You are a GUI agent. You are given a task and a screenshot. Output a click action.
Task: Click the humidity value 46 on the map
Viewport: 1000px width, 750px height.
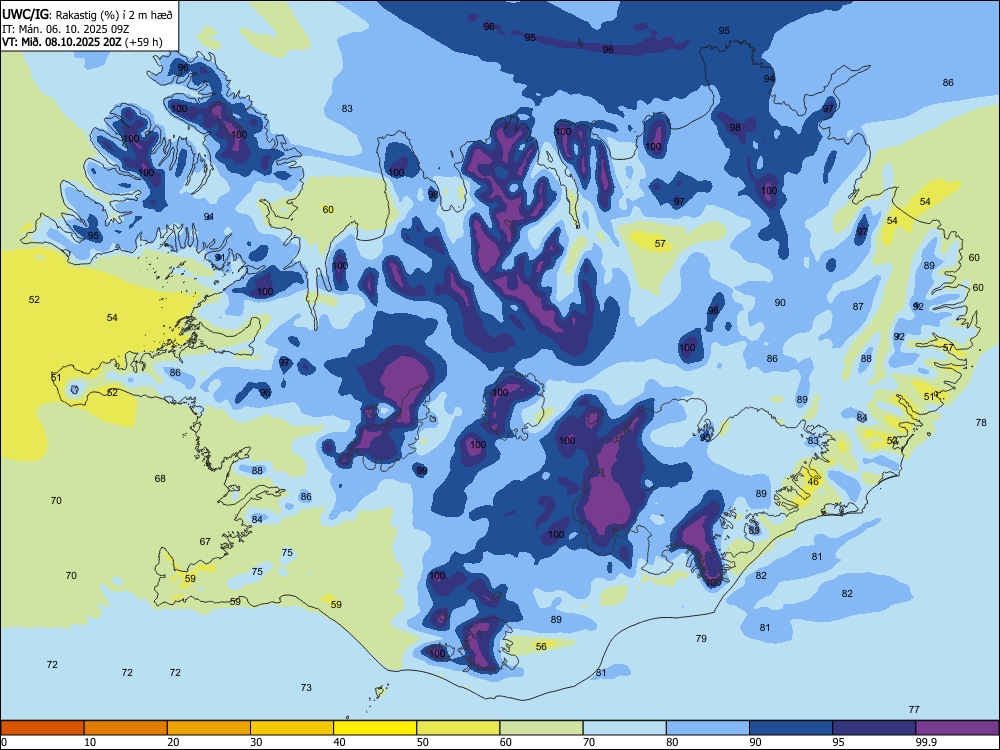[x=813, y=482]
